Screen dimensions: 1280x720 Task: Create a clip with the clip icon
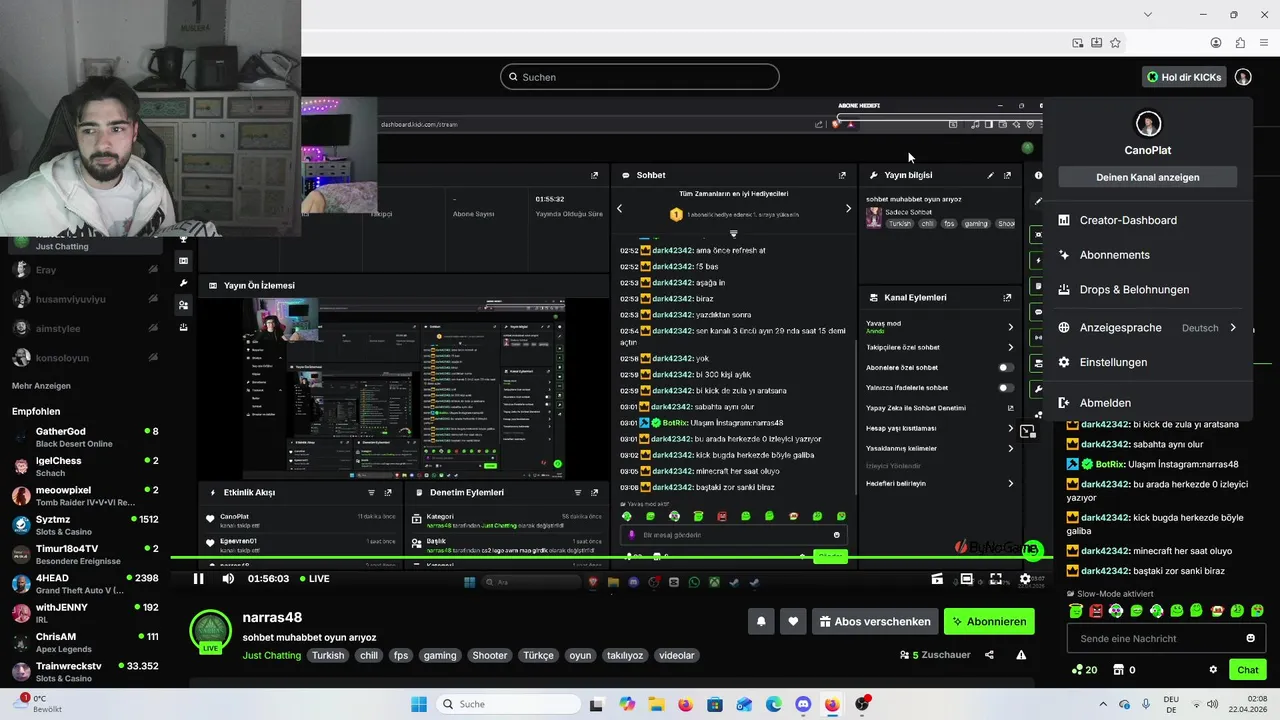point(937,579)
